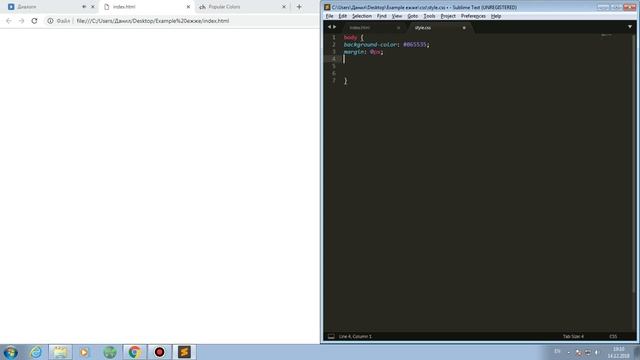This screenshot has height=360, width=640.
Task: Expand the open tabs dropdown arrow
Action: coord(630,27)
